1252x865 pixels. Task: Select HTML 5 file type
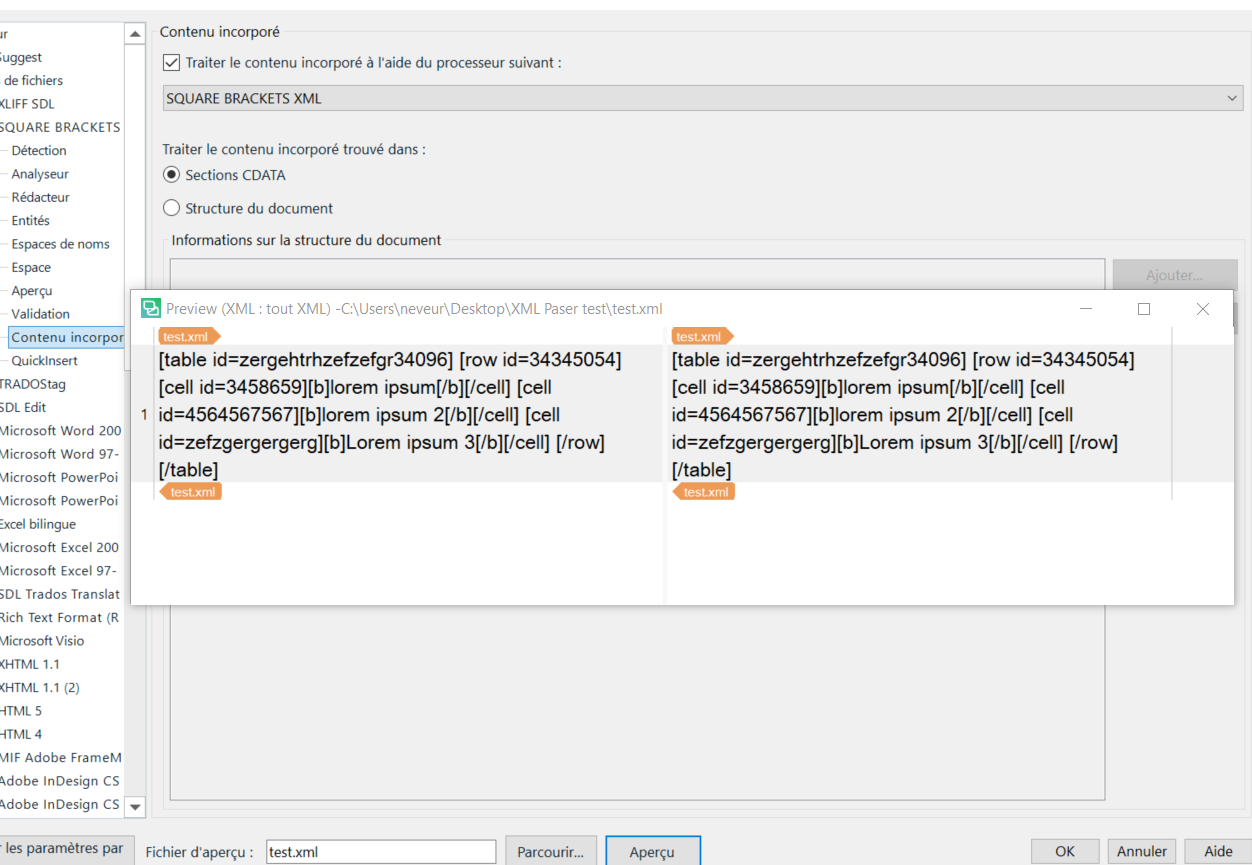(21, 711)
